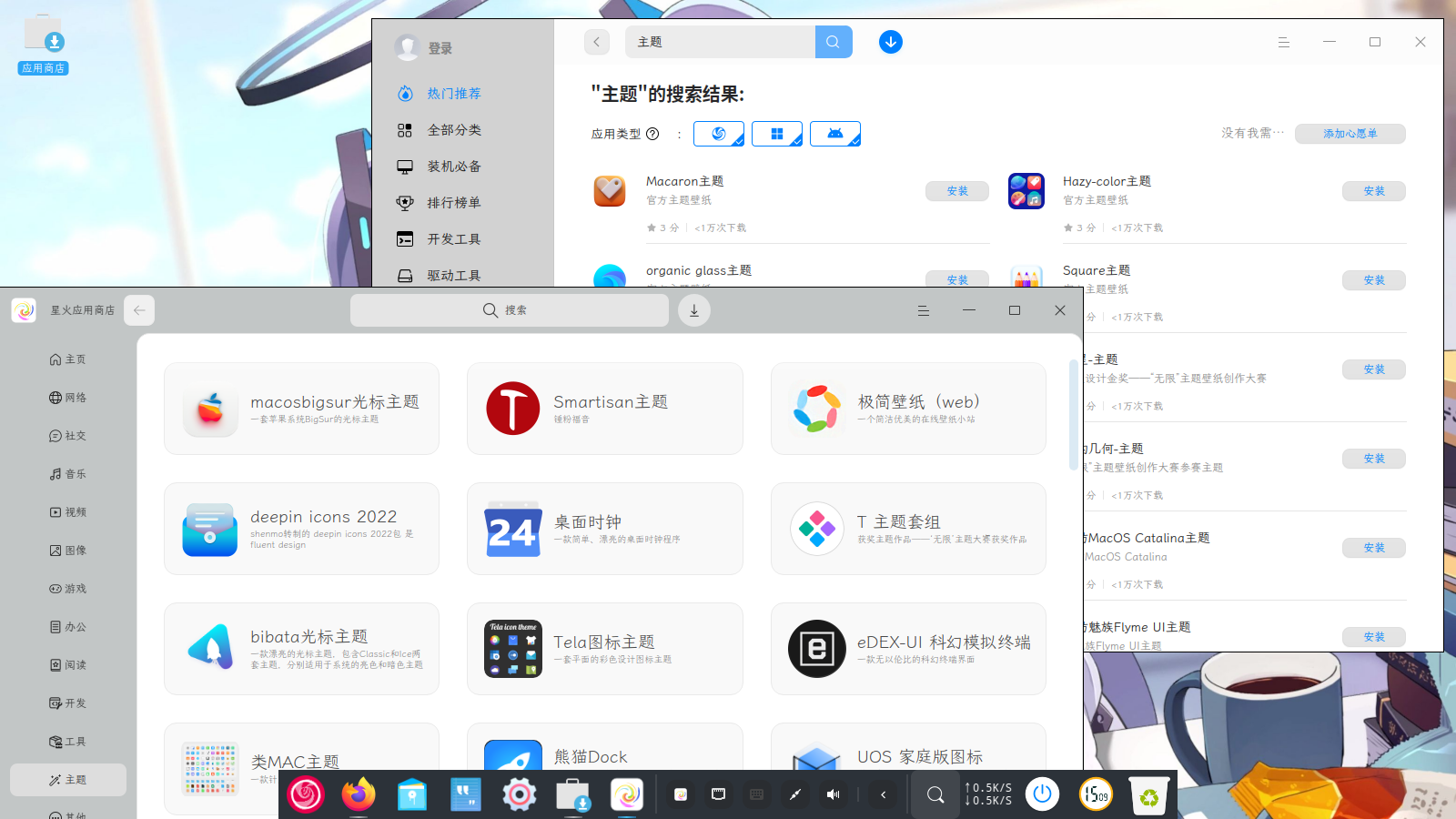Click the 主题 search input in rear store
Viewport: 1456px width, 819px height.
720,42
